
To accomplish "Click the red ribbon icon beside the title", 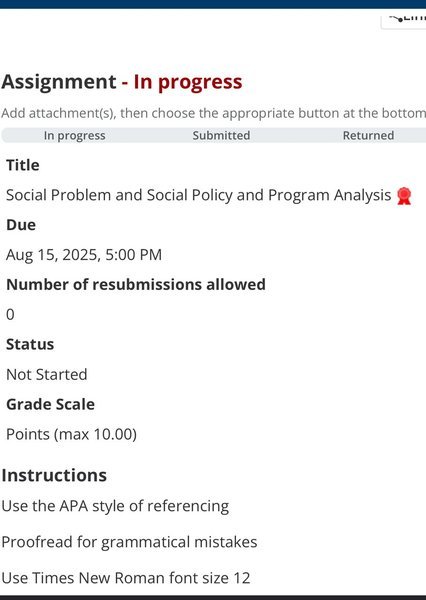I will click(x=404, y=196).
